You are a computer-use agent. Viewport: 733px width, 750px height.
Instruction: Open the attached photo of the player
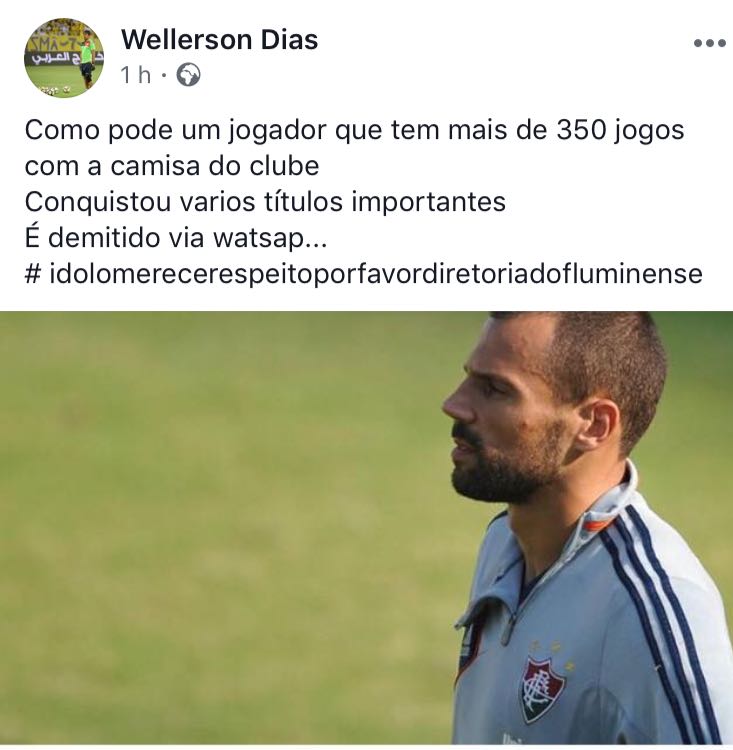tap(366, 528)
